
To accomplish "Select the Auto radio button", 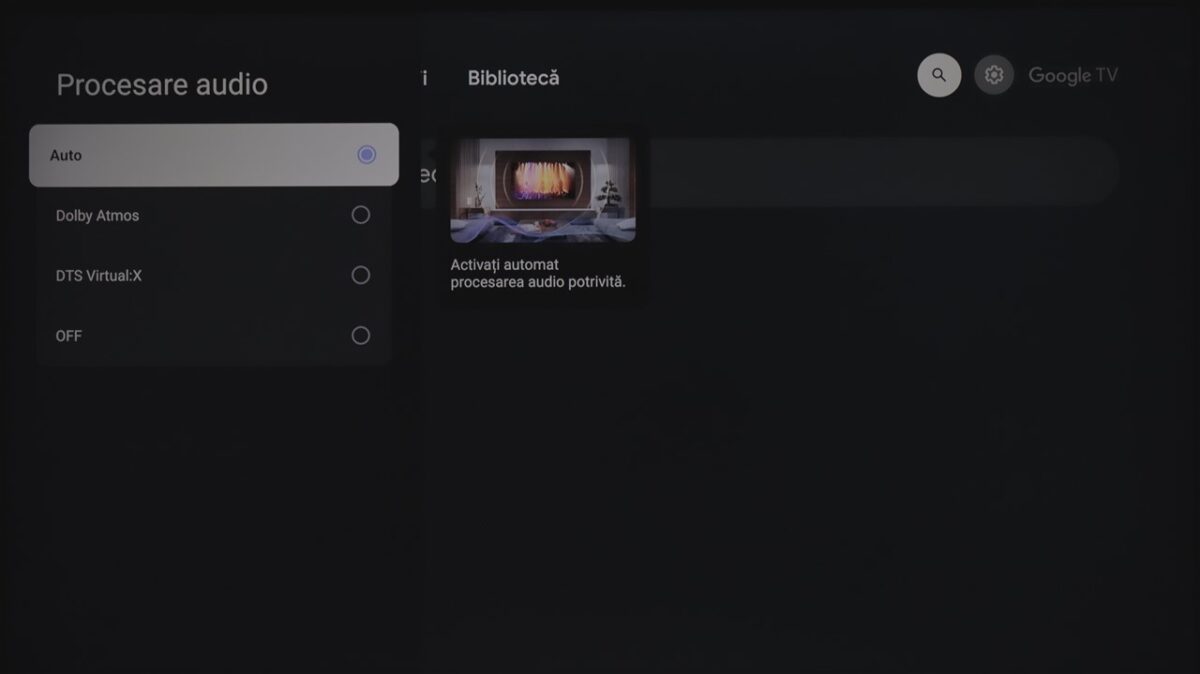I will (367, 155).
